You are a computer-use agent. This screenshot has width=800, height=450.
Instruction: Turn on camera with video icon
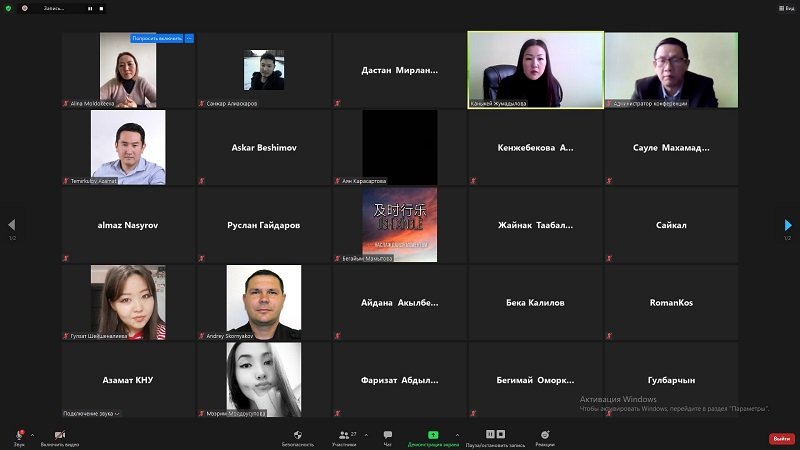point(59,435)
